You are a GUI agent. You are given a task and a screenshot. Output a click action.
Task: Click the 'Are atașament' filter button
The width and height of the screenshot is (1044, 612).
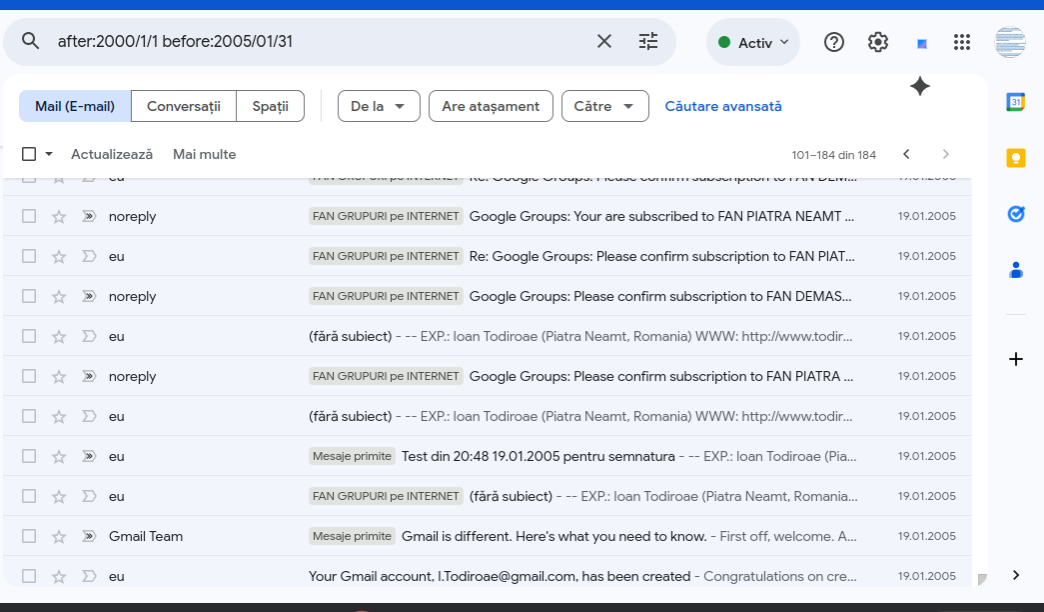point(490,106)
